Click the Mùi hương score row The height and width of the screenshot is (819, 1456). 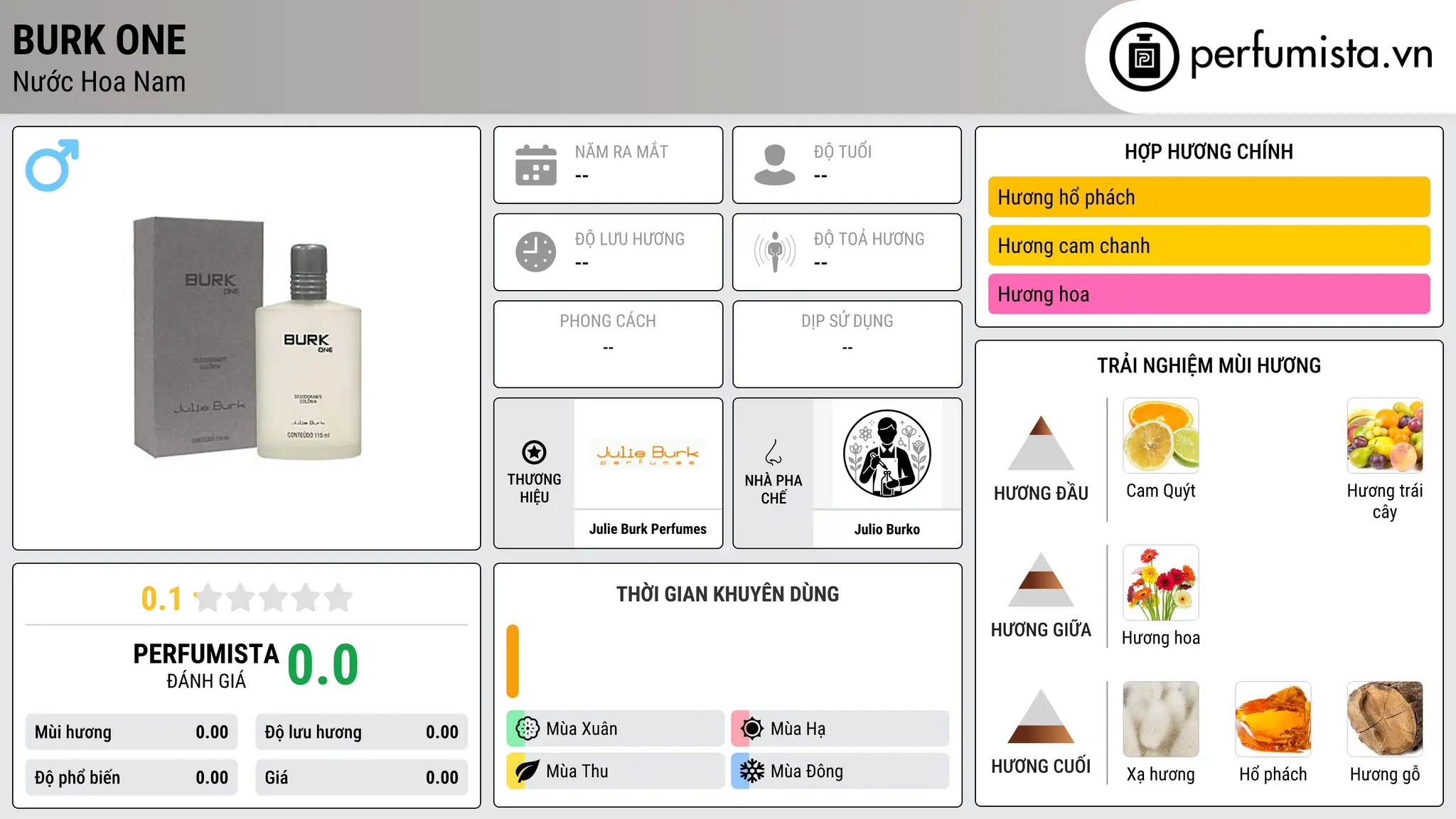pyautogui.click(x=132, y=732)
